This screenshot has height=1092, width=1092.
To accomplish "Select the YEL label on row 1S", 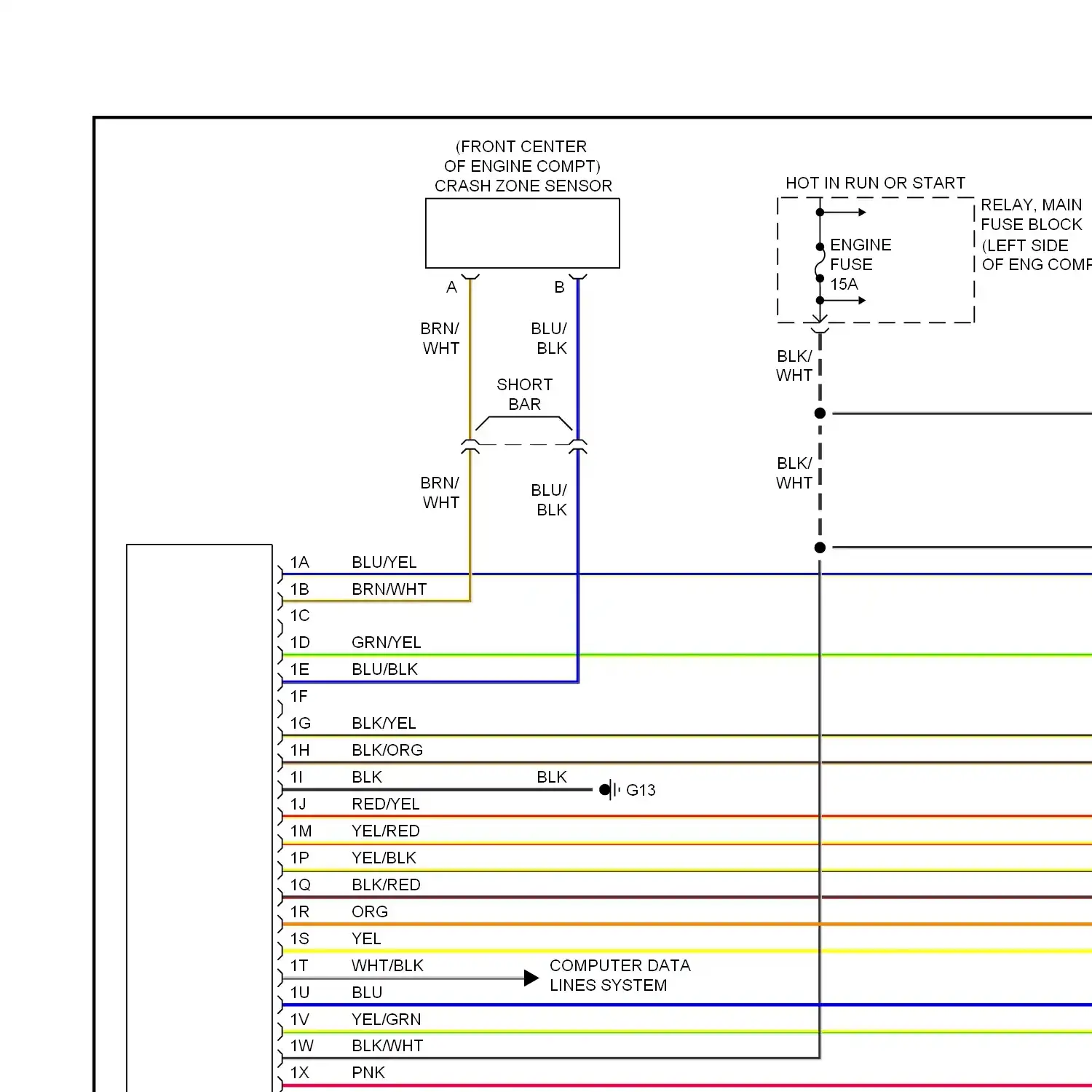I will (x=366, y=938).
